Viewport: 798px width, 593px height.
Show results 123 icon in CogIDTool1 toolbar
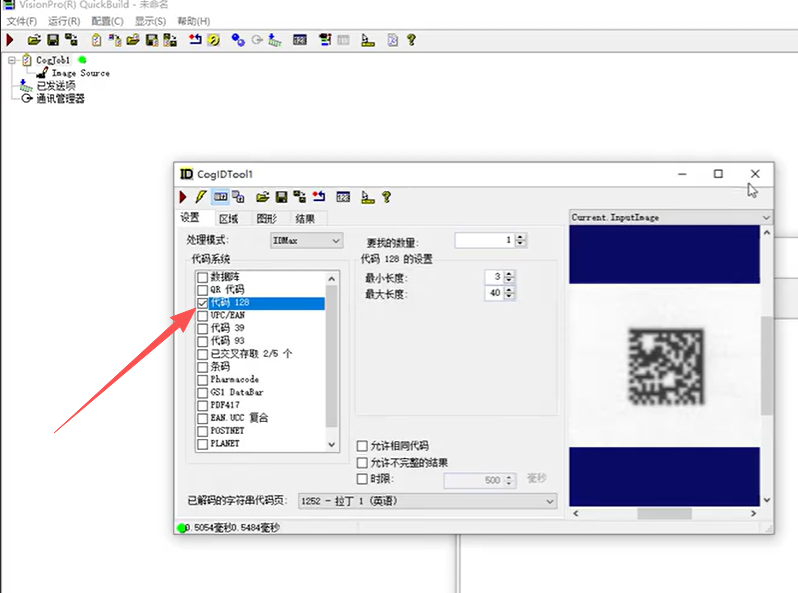343,197
